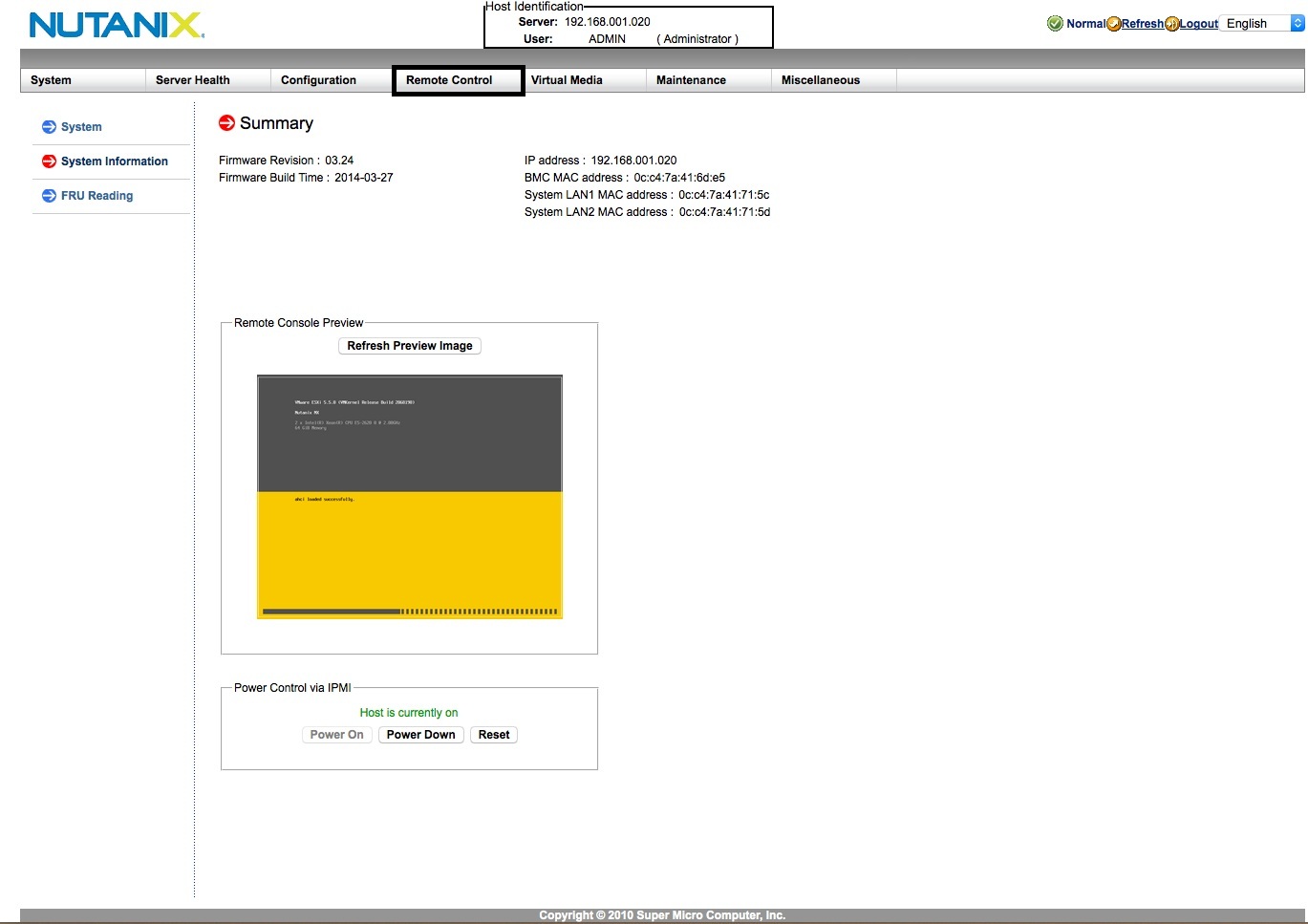This screenshot has width=1308, height=924.
Task: Open the Configuration menu tab
Action: (318, 80)
